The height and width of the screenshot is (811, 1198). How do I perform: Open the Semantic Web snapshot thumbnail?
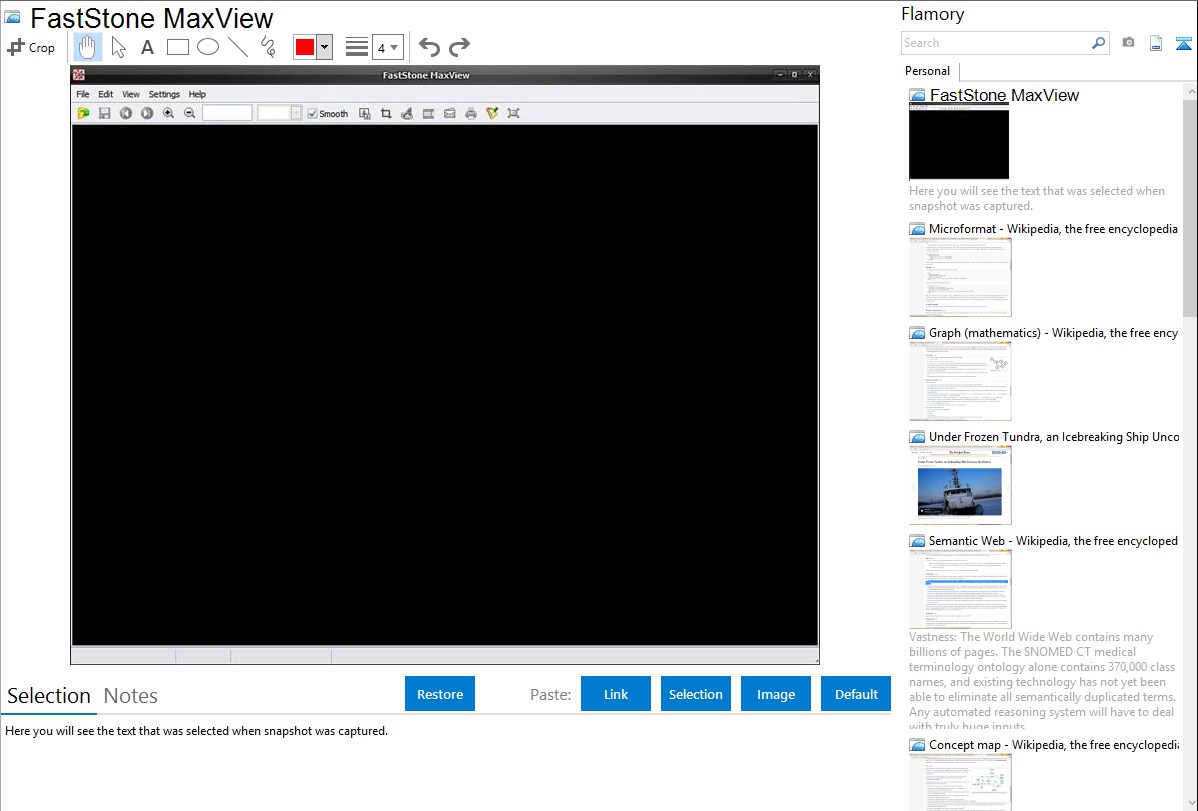[960, 589]
